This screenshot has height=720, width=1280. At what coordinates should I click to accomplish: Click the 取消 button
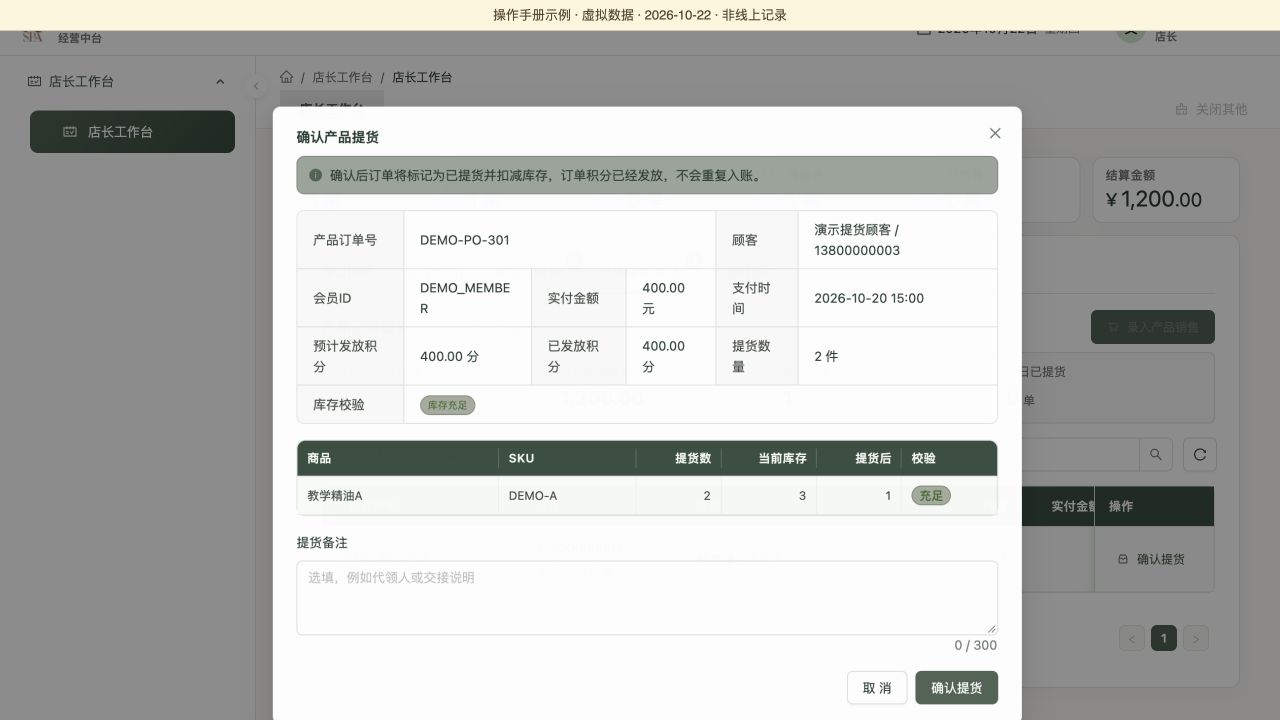(x=877, y=688)
